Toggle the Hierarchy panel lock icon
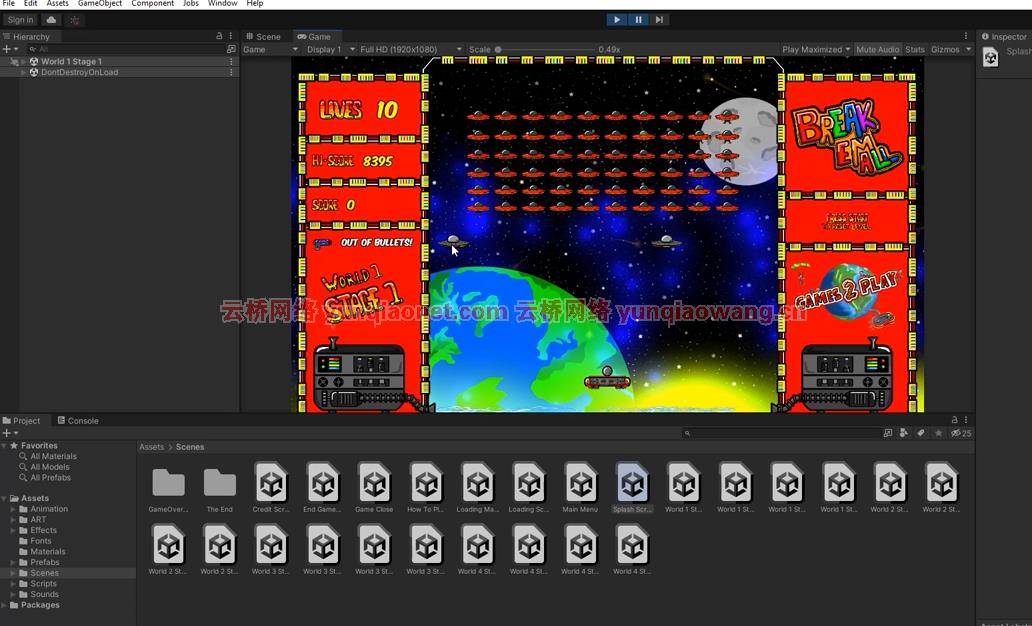1032x626 pixels. [x=219, y=36]
